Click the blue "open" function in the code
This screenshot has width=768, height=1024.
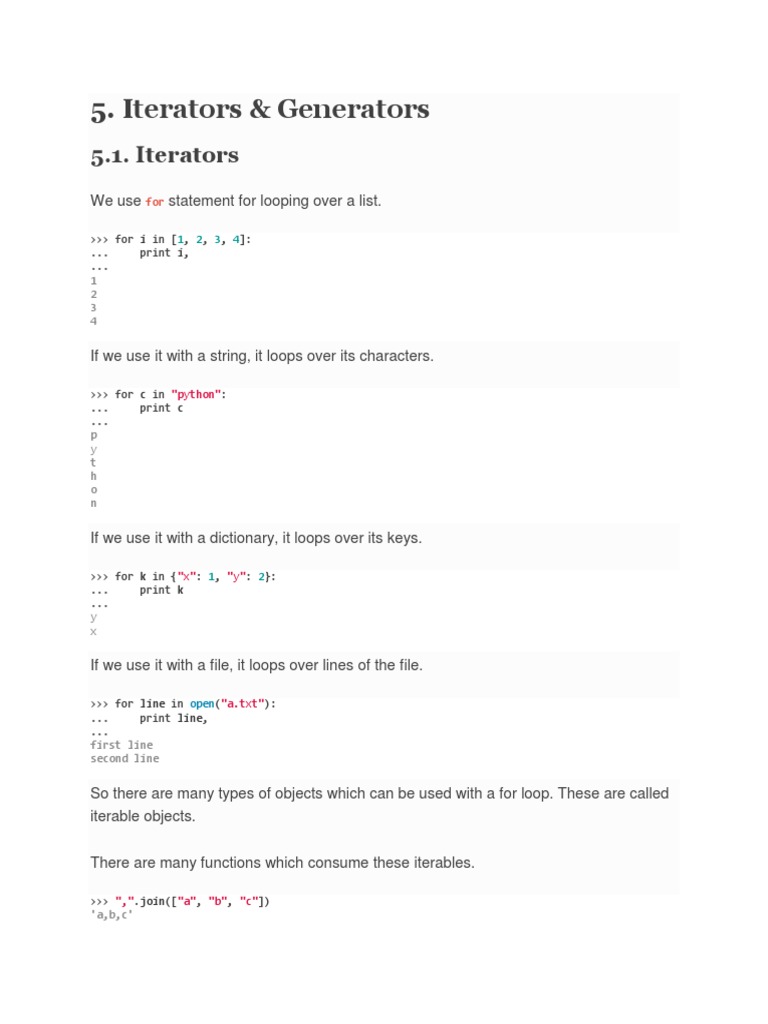202,704
